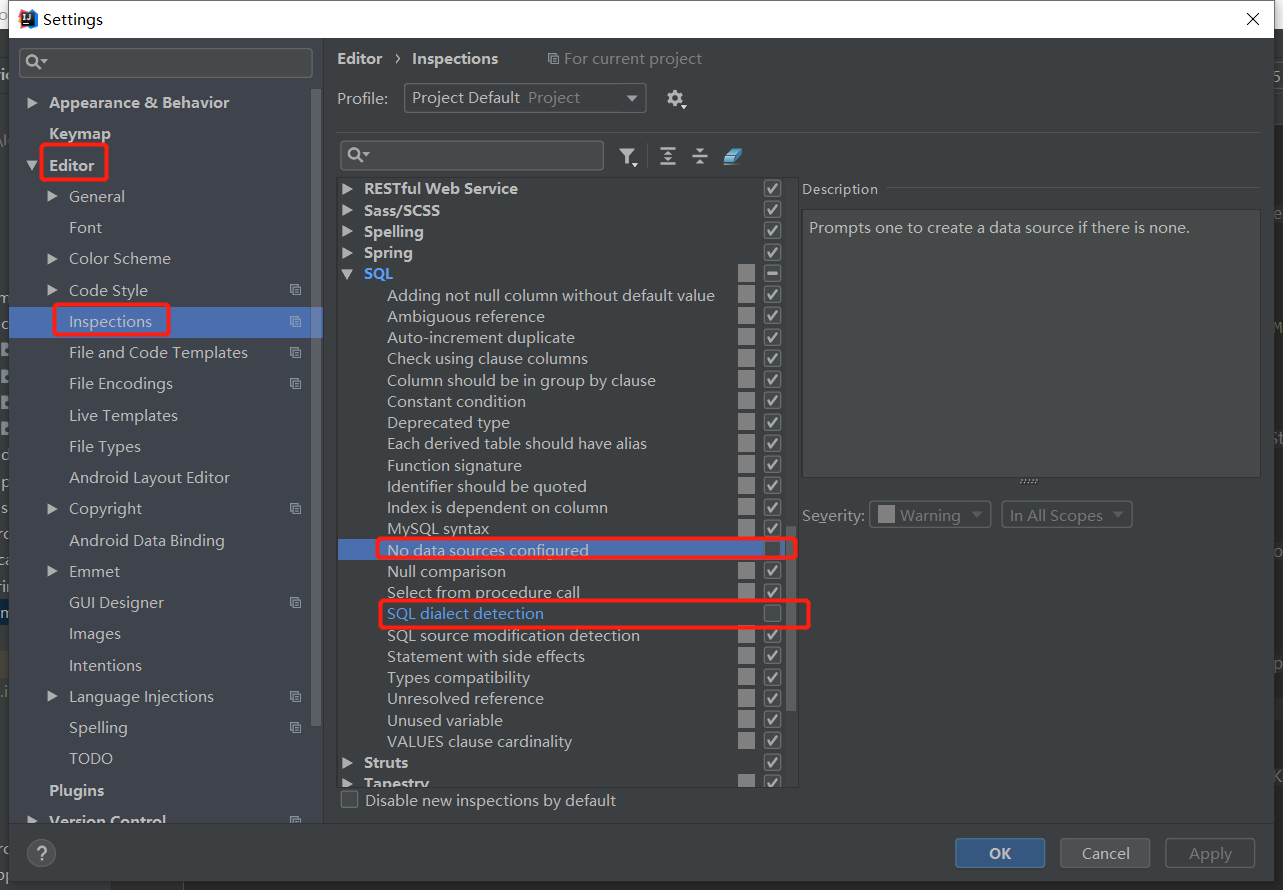Viewport: 1283px width, 890px height.
Task: Select Statement with side effects inspection
Action: coord(486,656)
